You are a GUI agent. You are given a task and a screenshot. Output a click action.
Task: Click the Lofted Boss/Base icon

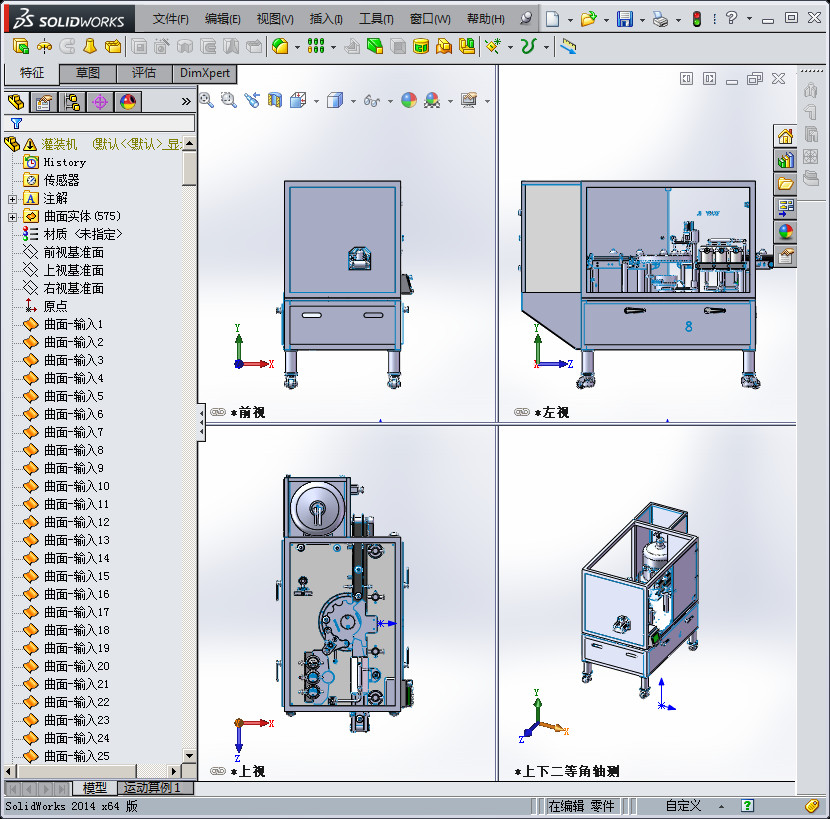[89, 47]
